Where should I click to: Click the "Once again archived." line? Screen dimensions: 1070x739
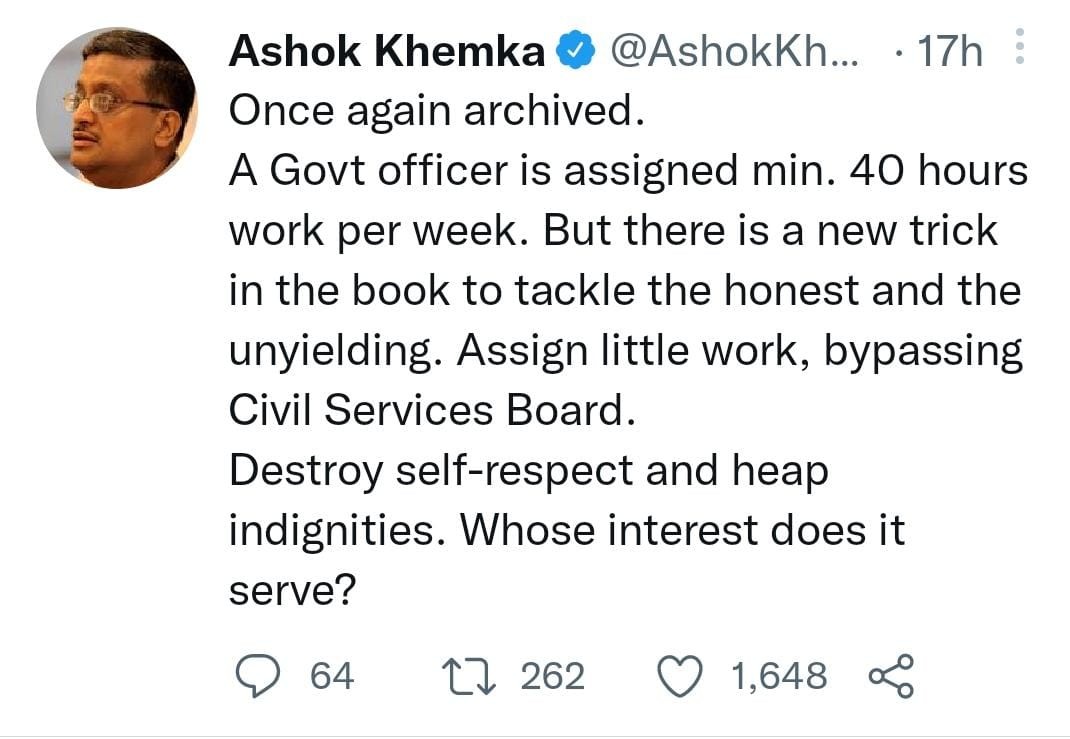pyautogui.click(x=433, y=111)
